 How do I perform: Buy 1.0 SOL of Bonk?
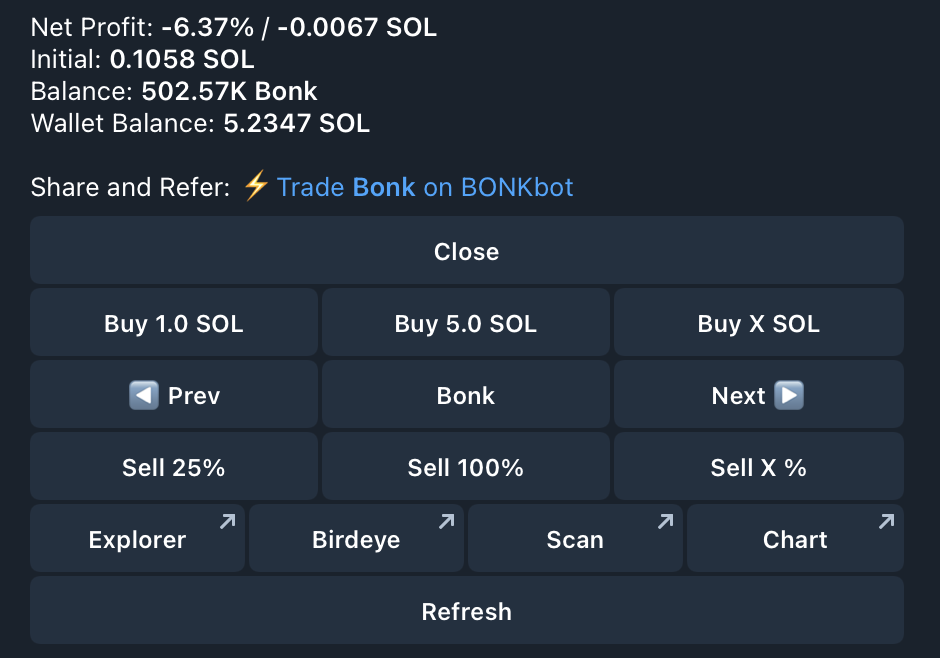pyautogui.click(x=173, y=324)
